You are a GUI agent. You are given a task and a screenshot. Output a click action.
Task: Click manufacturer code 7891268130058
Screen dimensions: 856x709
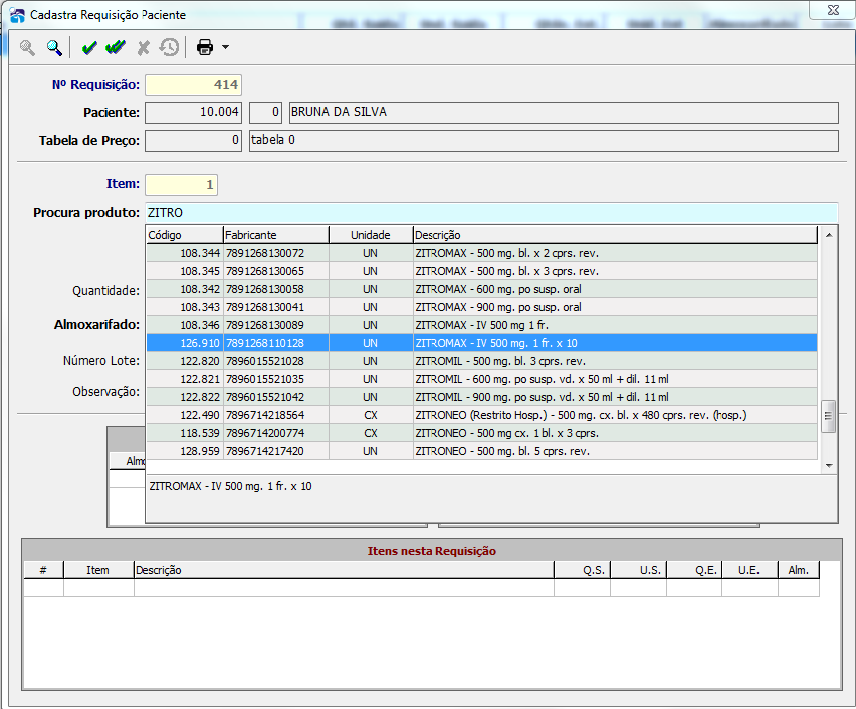276,289
